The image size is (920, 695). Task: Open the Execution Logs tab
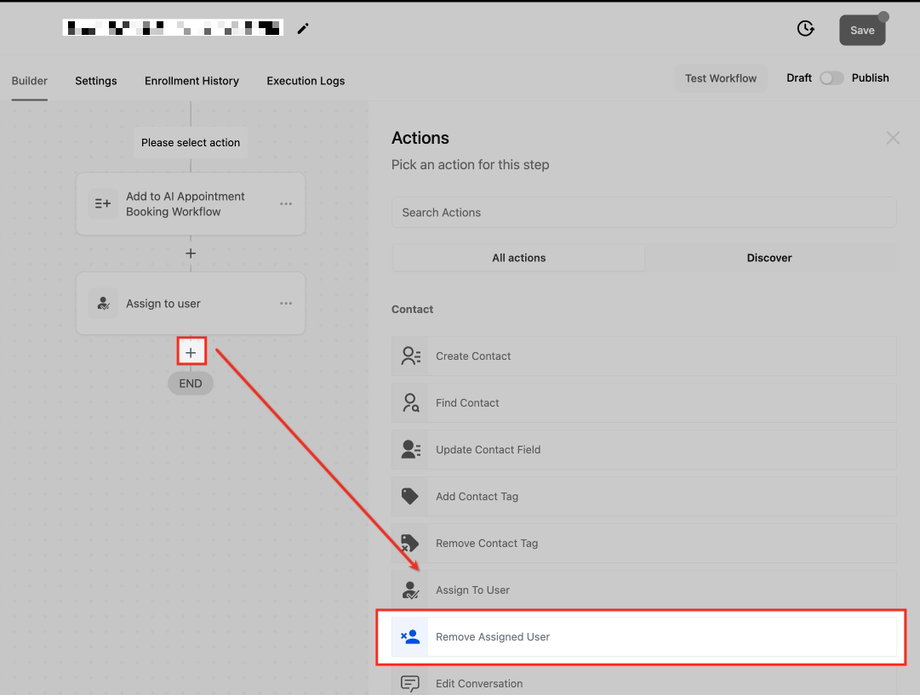tap(306, 81)
